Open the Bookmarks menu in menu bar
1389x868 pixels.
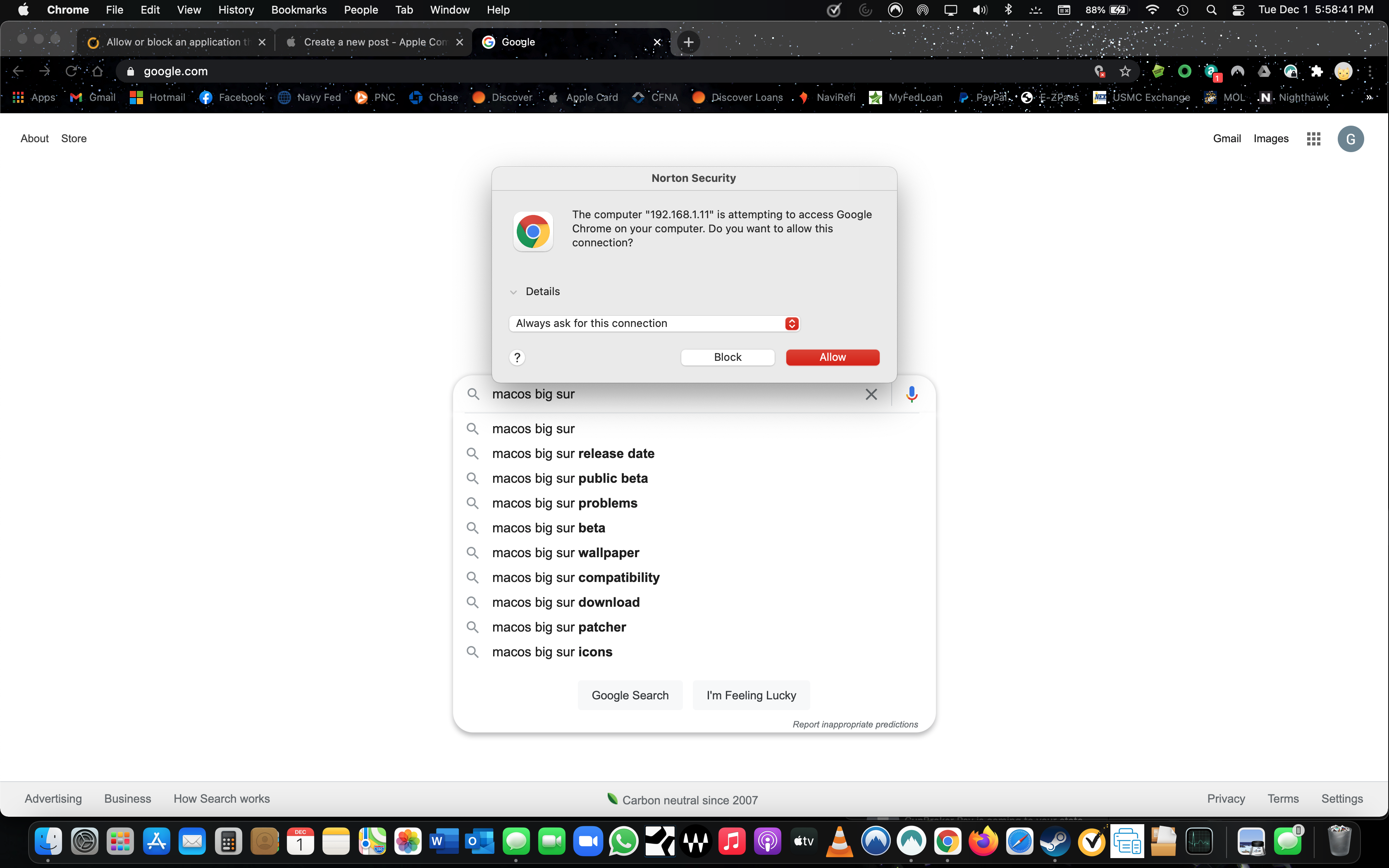pos(298,10)
